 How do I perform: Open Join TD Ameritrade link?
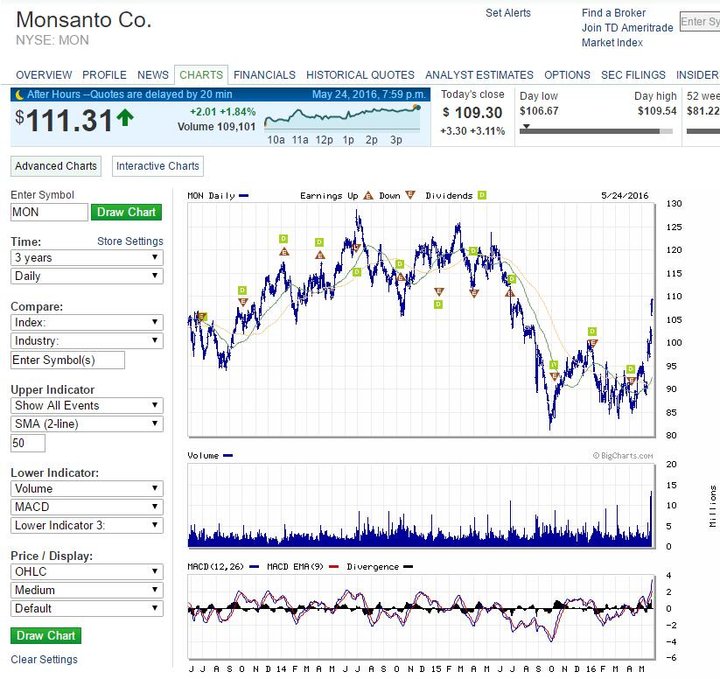tap(627, 28)
